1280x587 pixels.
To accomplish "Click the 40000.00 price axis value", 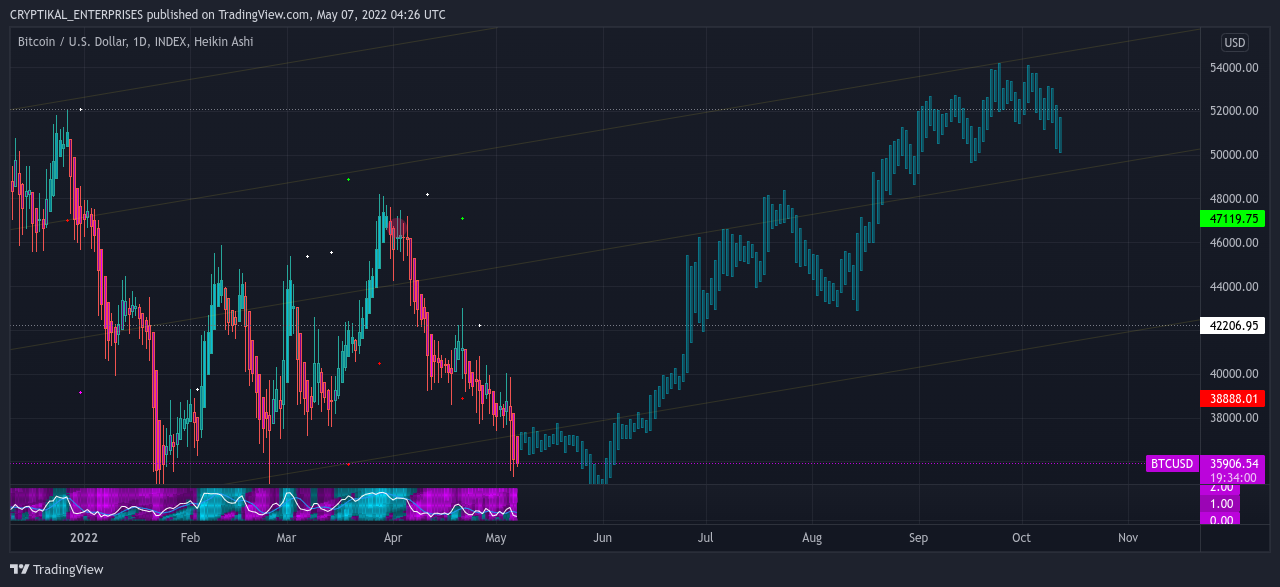I will tap(1233, 374).
